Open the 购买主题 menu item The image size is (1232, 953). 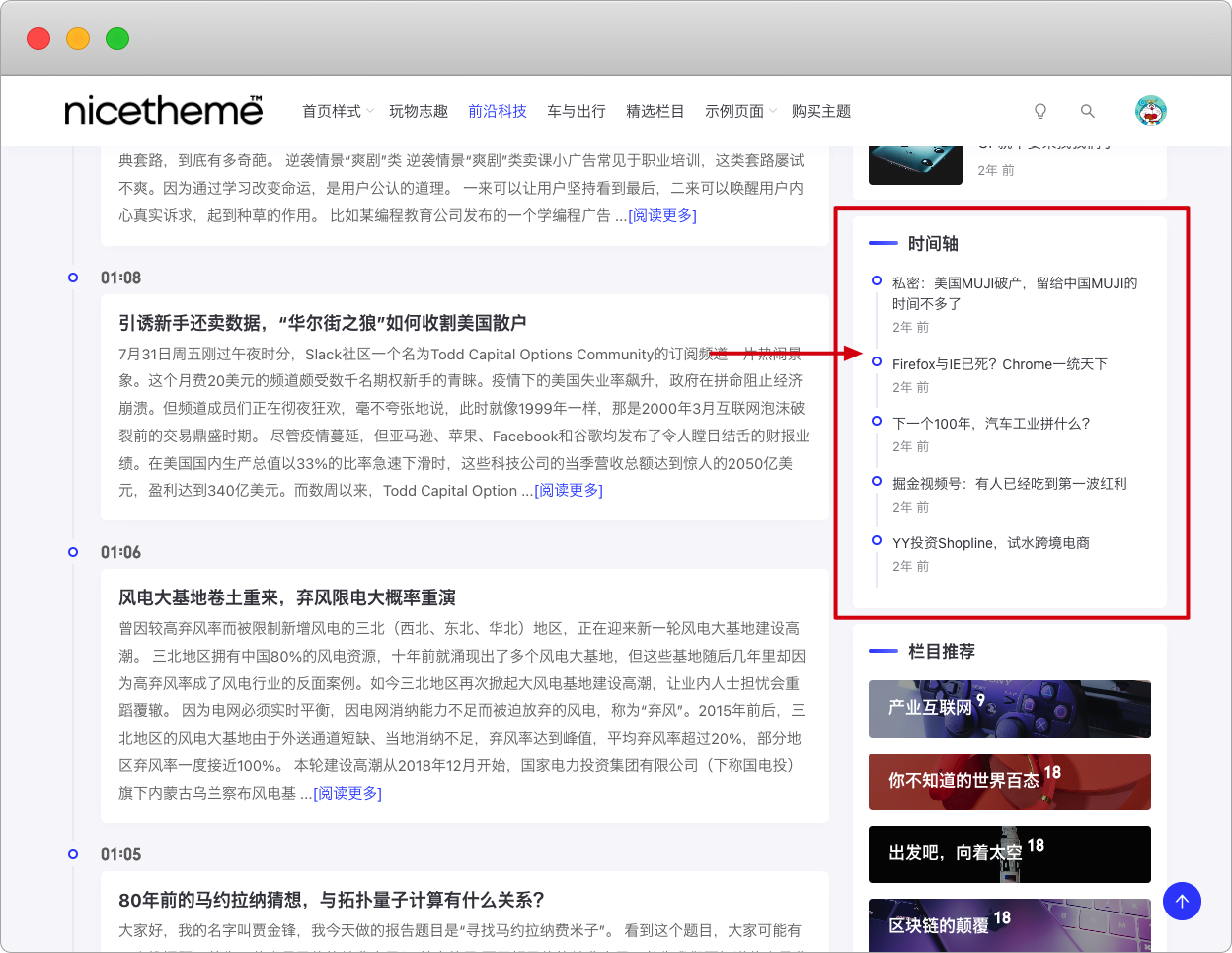tap(821, 111)
